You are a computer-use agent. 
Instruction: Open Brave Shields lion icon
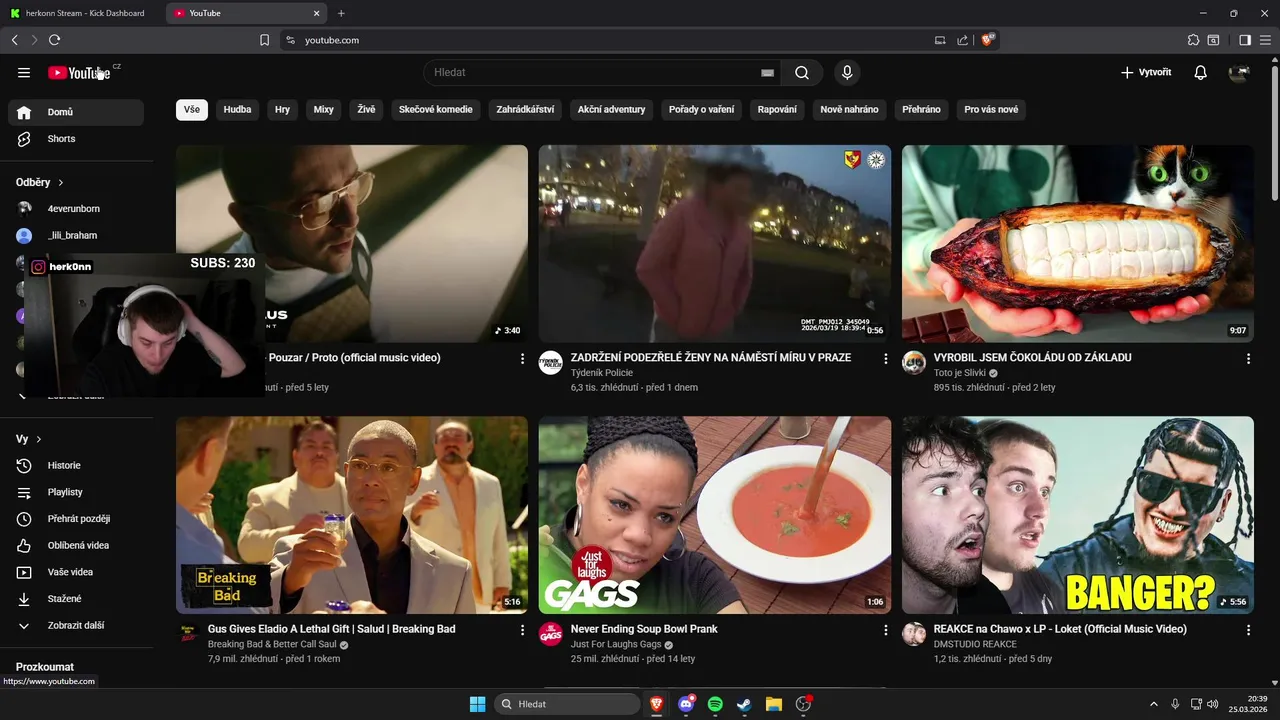(987, 40)
